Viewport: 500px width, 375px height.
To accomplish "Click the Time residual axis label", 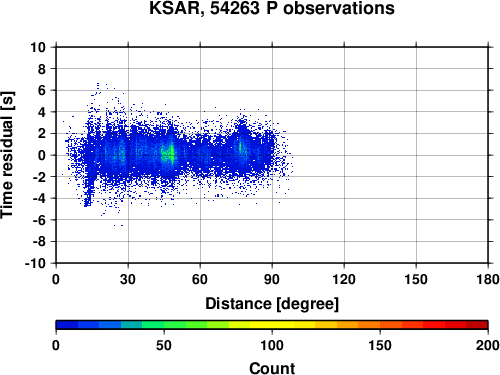I will click(7, 155).
